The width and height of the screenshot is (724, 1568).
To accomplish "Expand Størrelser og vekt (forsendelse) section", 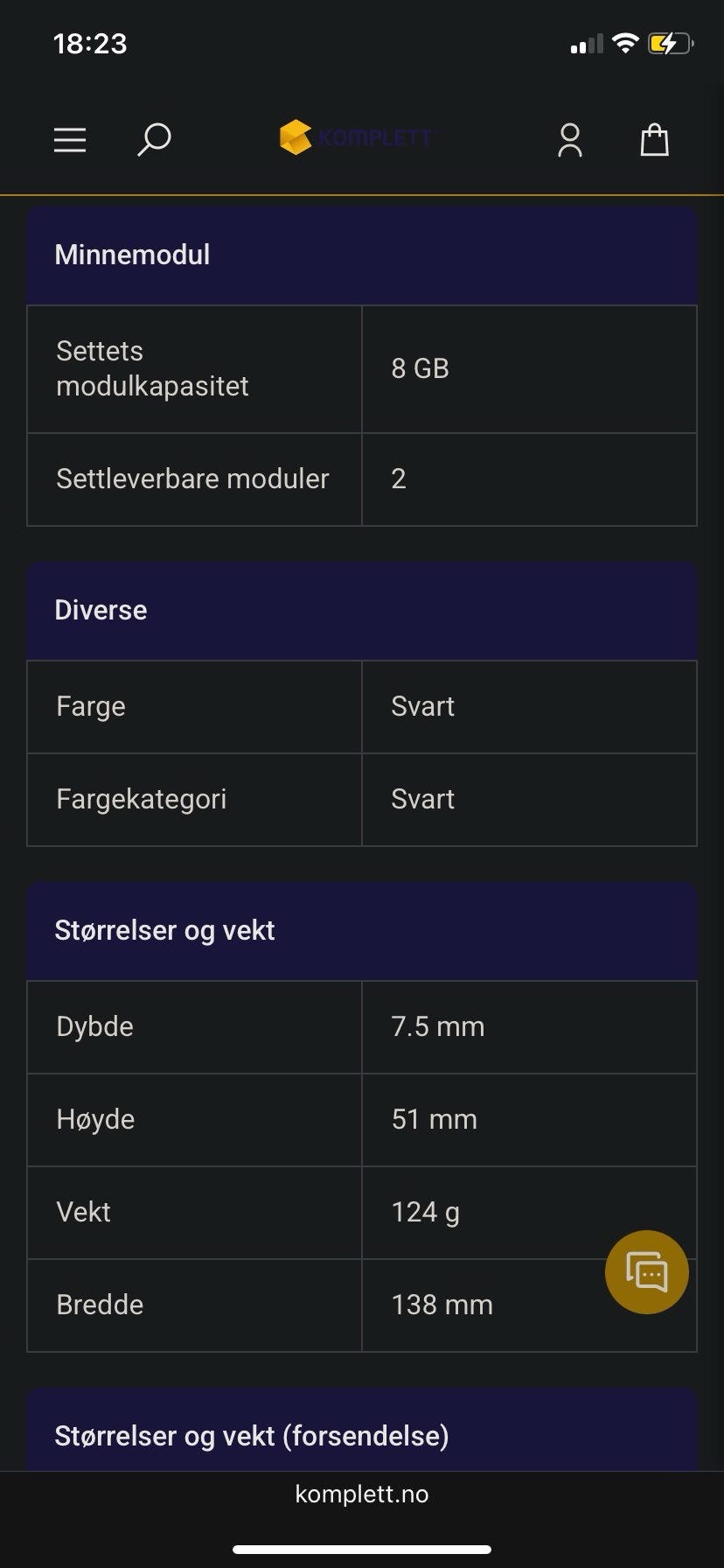I will tap(362, 1430).
